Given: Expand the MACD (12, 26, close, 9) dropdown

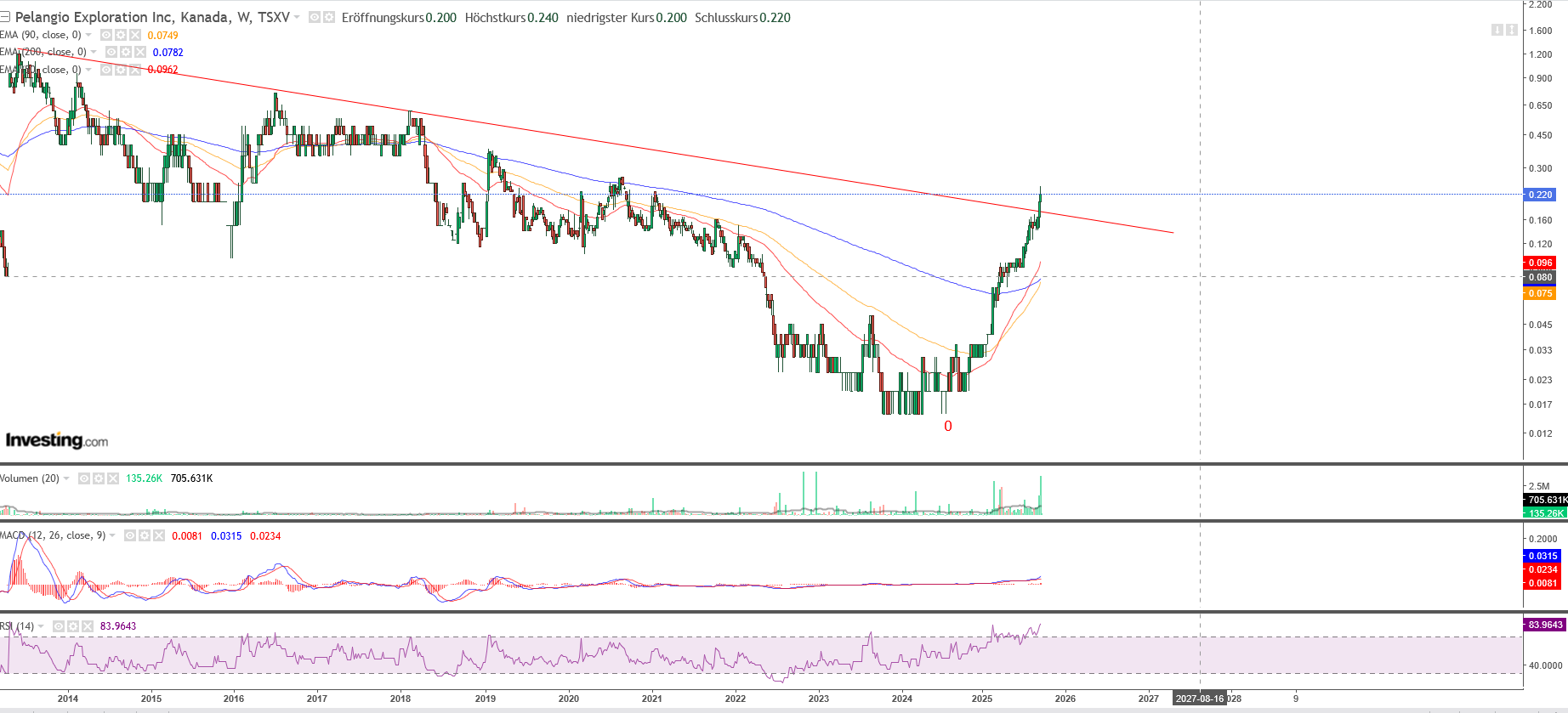Looking at the screenshot, I should pyautogui.click(x=112, y=535).
